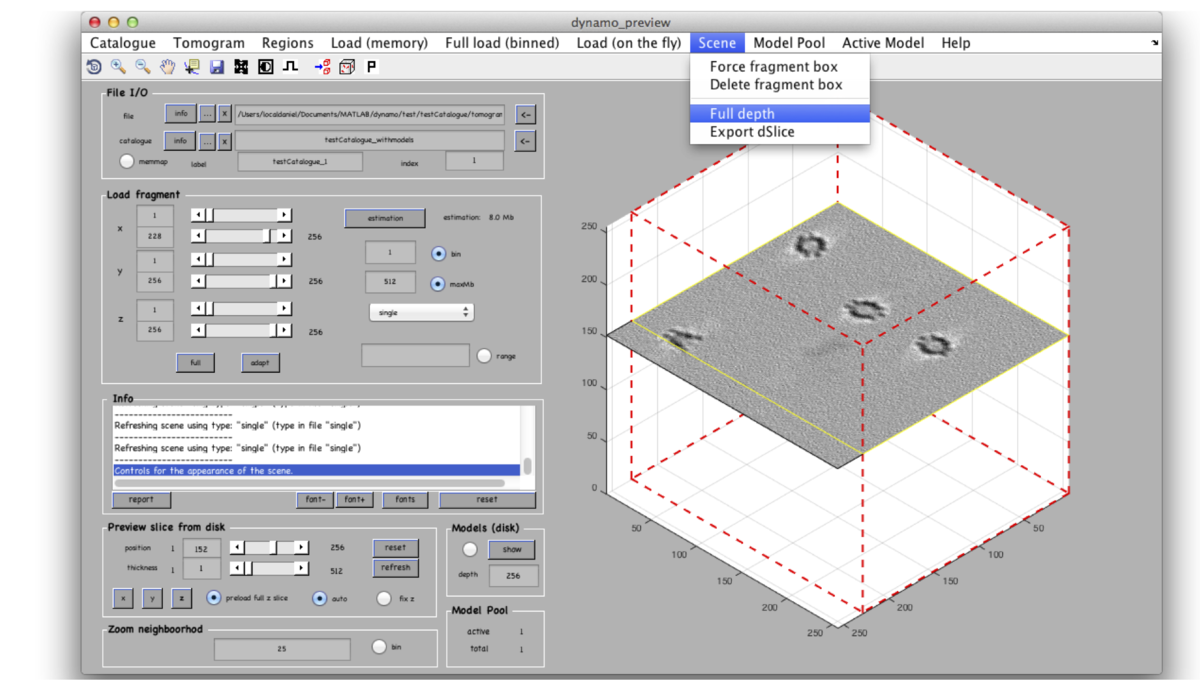Viewport: 1200px width, 691px height.
Task: Open the Model Pool menu
Action: 791,42
